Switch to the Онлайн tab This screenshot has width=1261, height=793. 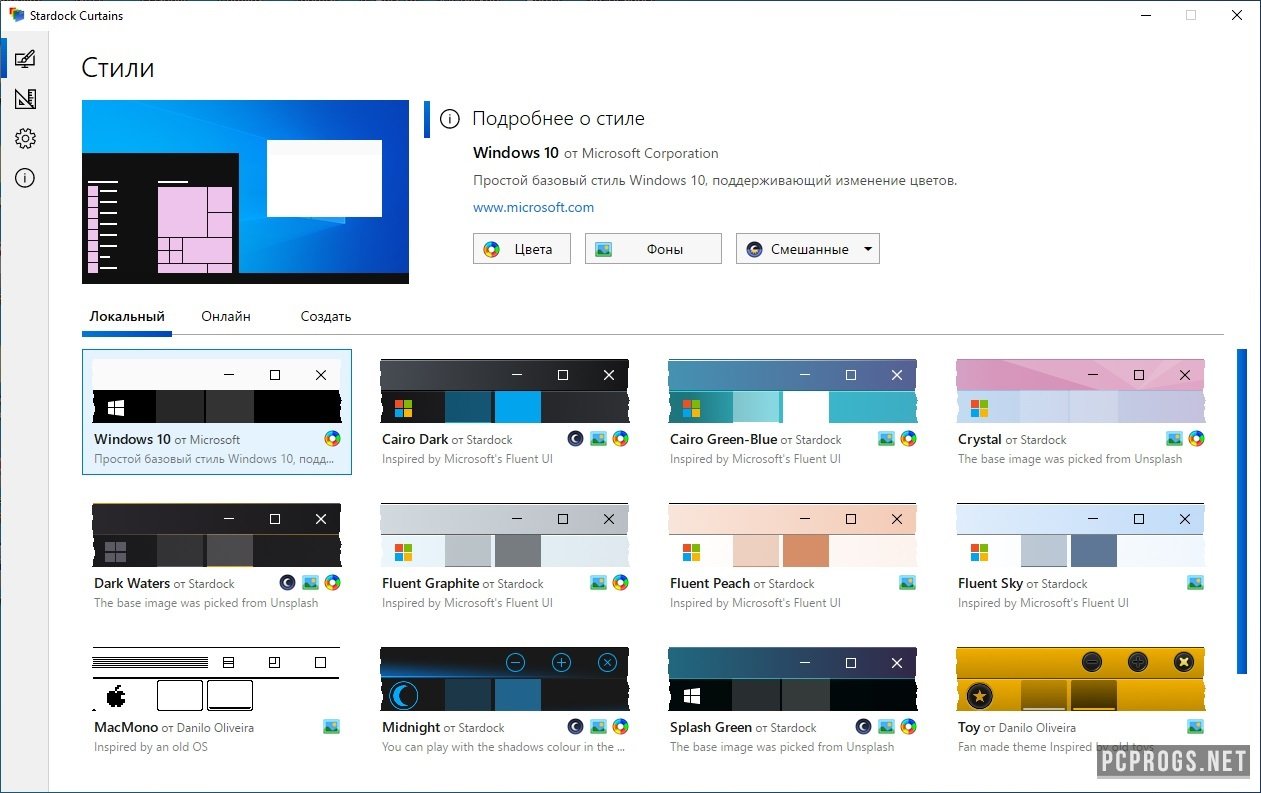pyautogui.click(x=225, y=316)
